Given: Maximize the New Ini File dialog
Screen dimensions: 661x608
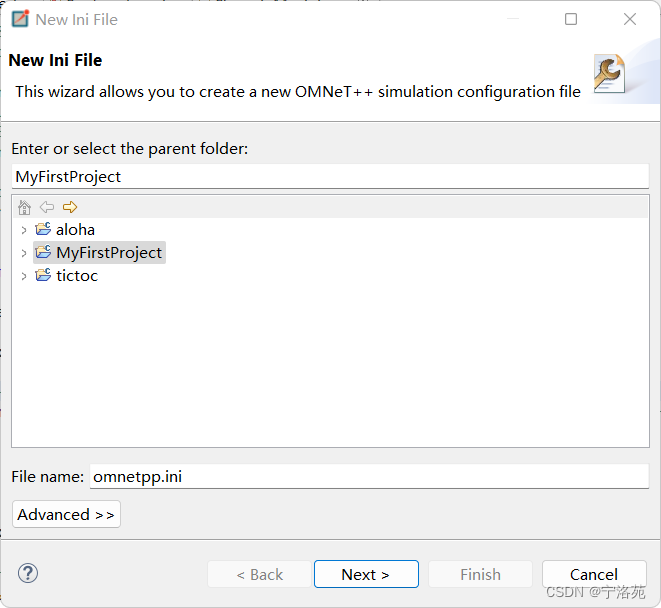Looking at the screenshot, I should pos(571,19).
